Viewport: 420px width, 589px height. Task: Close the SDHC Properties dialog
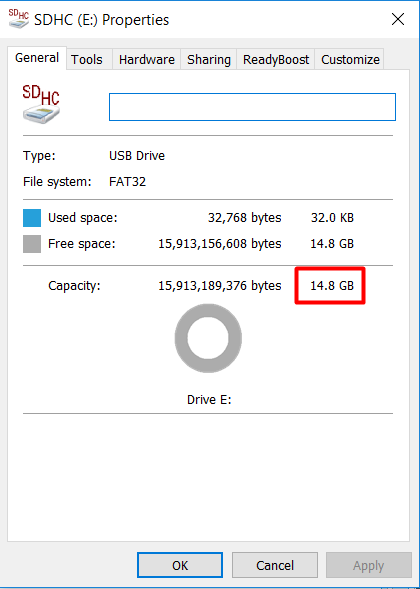(398, 19)
